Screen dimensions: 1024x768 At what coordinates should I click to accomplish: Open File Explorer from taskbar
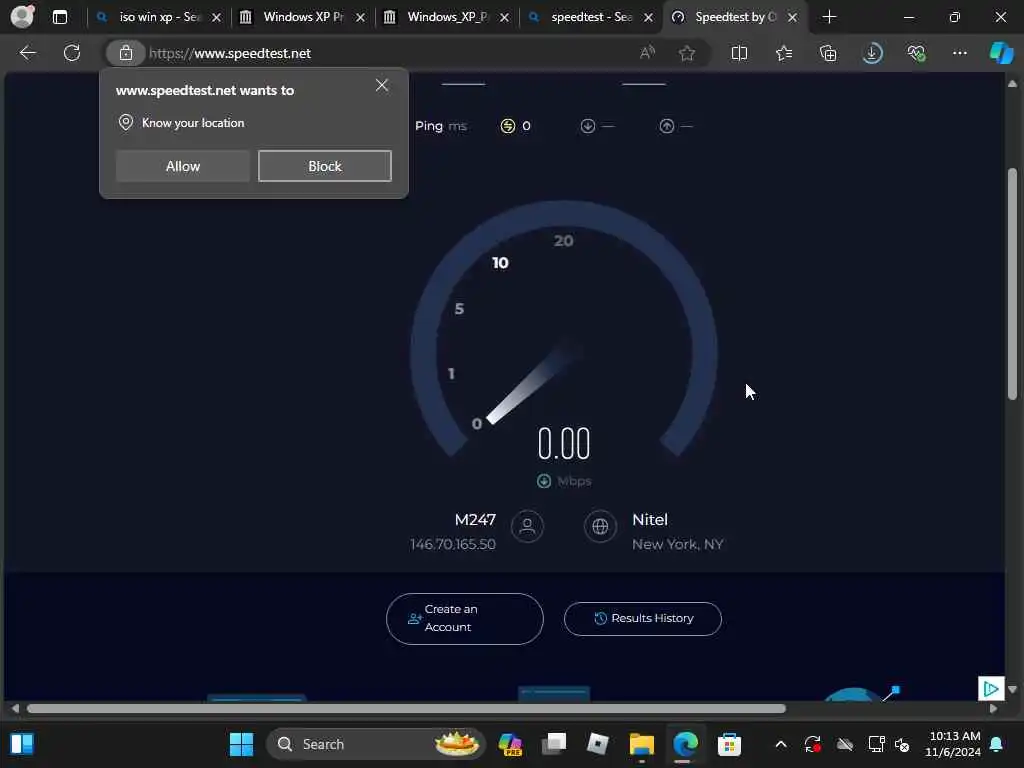[641, 744]
